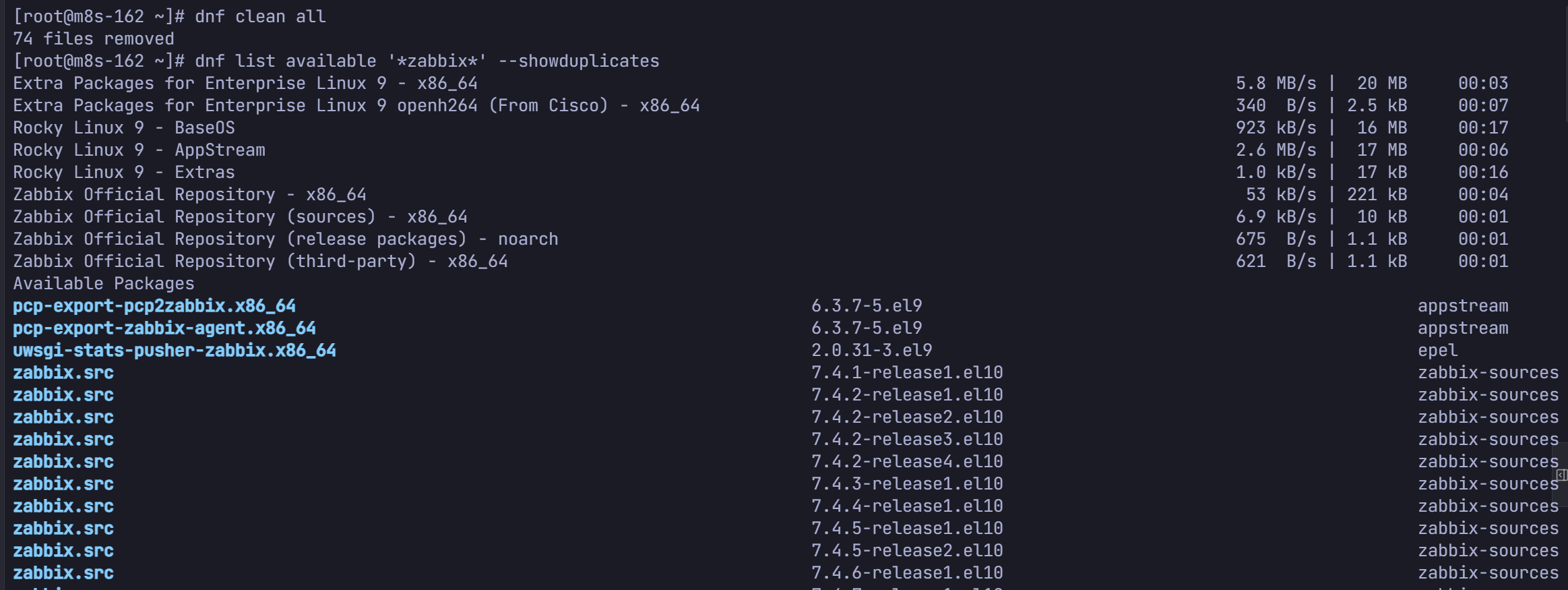This screenshot has height=590, width=1568.
Task: Click the 'epel' repository name
Action: click(1437, 350)
